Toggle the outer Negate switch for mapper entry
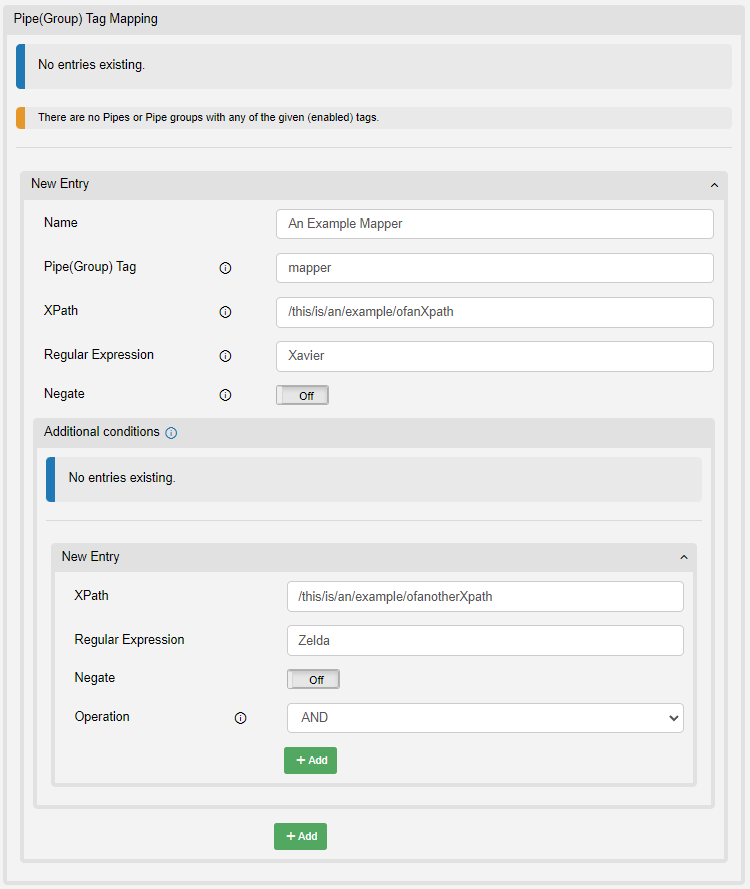 click(x=302, y=395)
